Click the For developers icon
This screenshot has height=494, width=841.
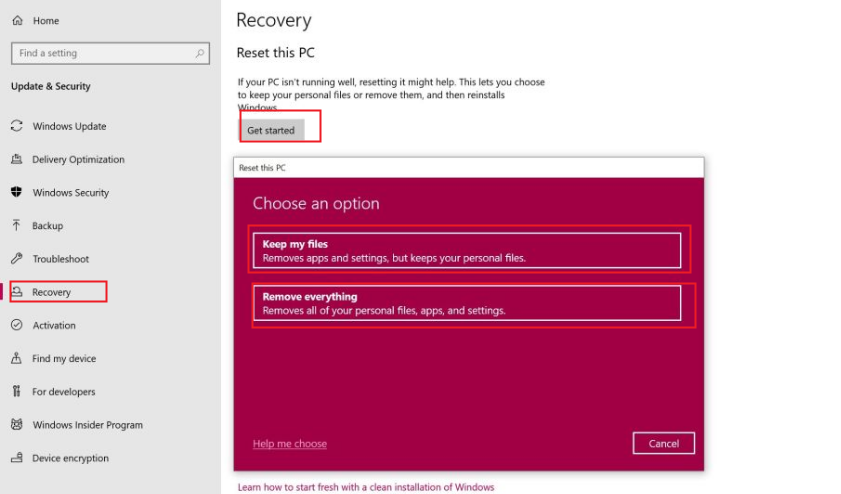16,391
